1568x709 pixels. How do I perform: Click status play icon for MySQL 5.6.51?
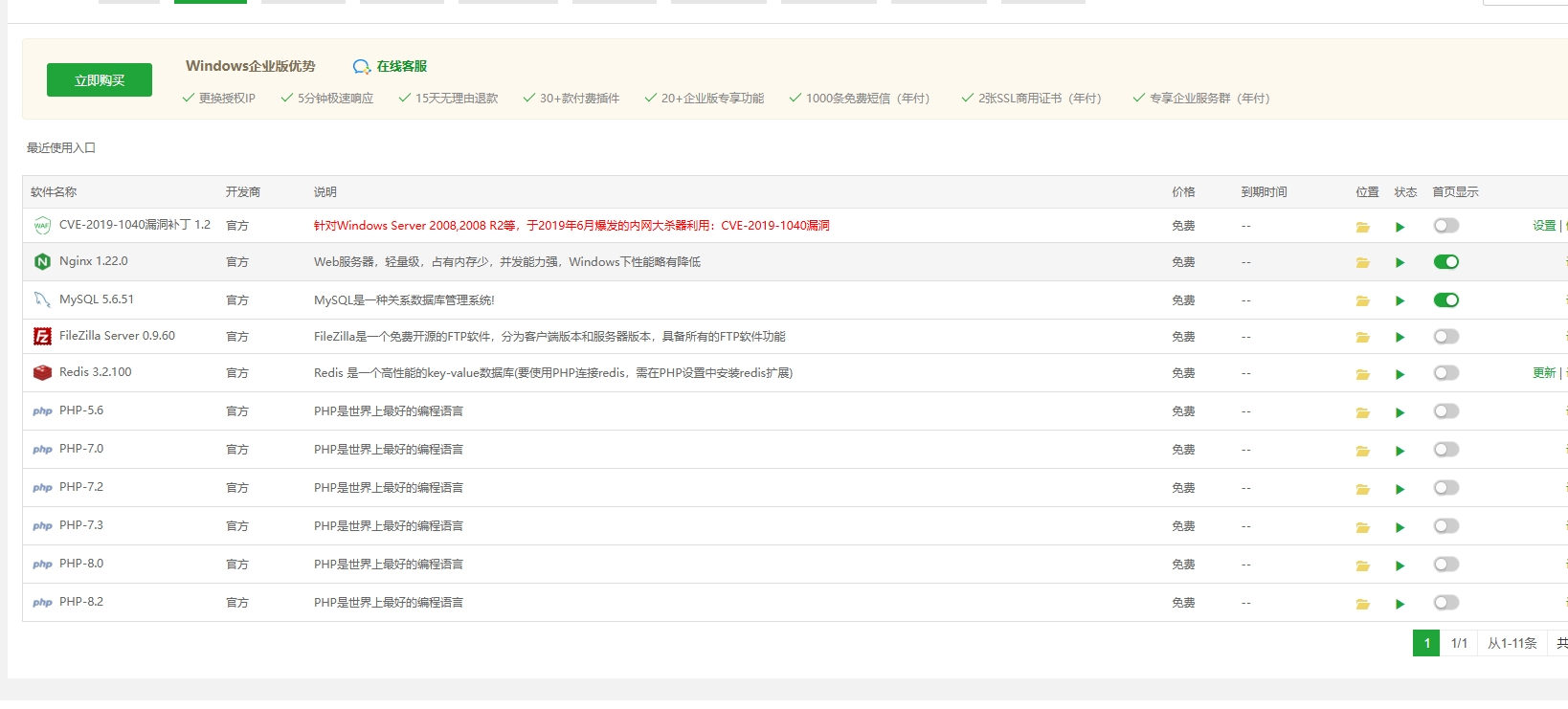click(x=1400, y=301)
